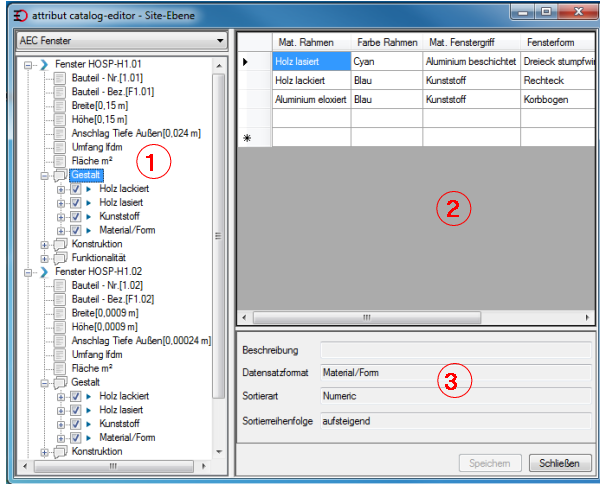Image resolution: width=600 pixels, height=484 pixels.
Task: Uncheck Material/Form checkbox under HOSP-H1.02
Action: 75,438
